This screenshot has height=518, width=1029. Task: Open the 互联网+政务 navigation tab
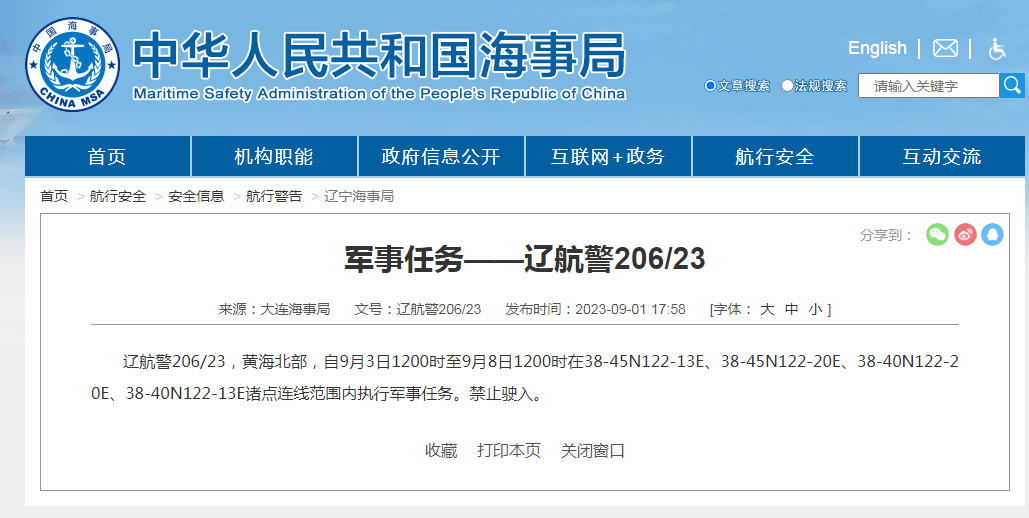tap(608, 156)
